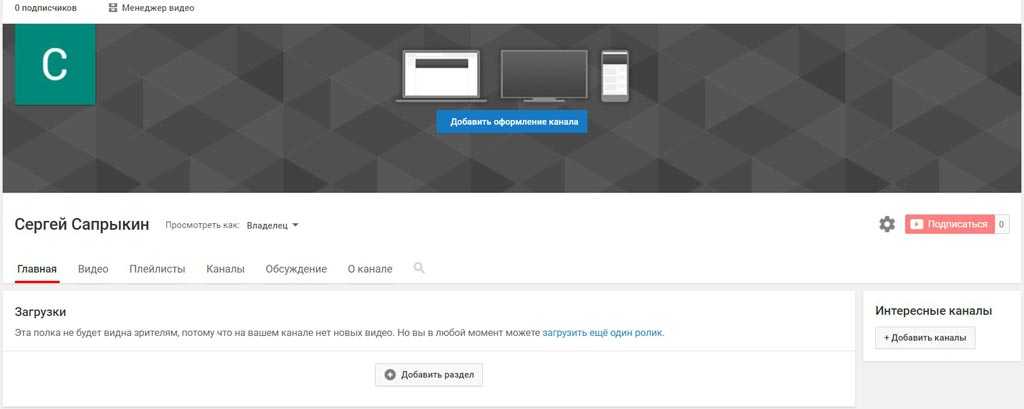Click the TV screen preview icon
This screenshot has height=409, width=1024.
544,76
